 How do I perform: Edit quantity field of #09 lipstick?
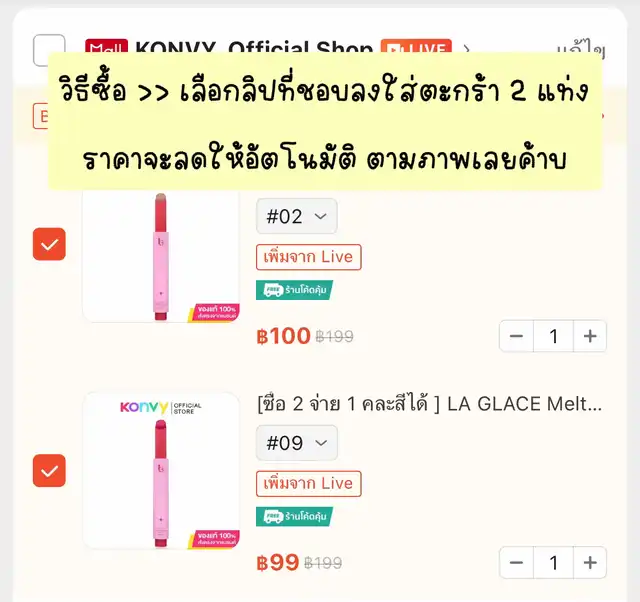pyautogui.click(x=553, y=563)
